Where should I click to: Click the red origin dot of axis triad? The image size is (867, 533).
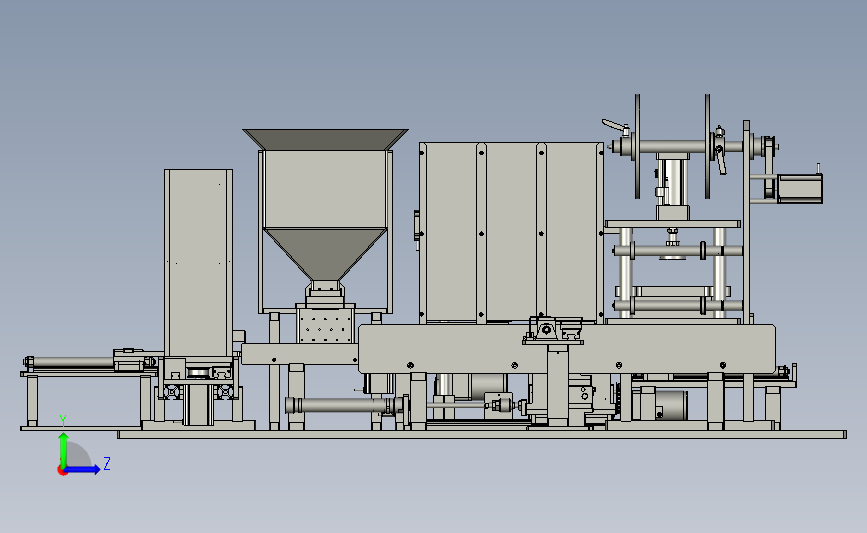pos(62,471)
